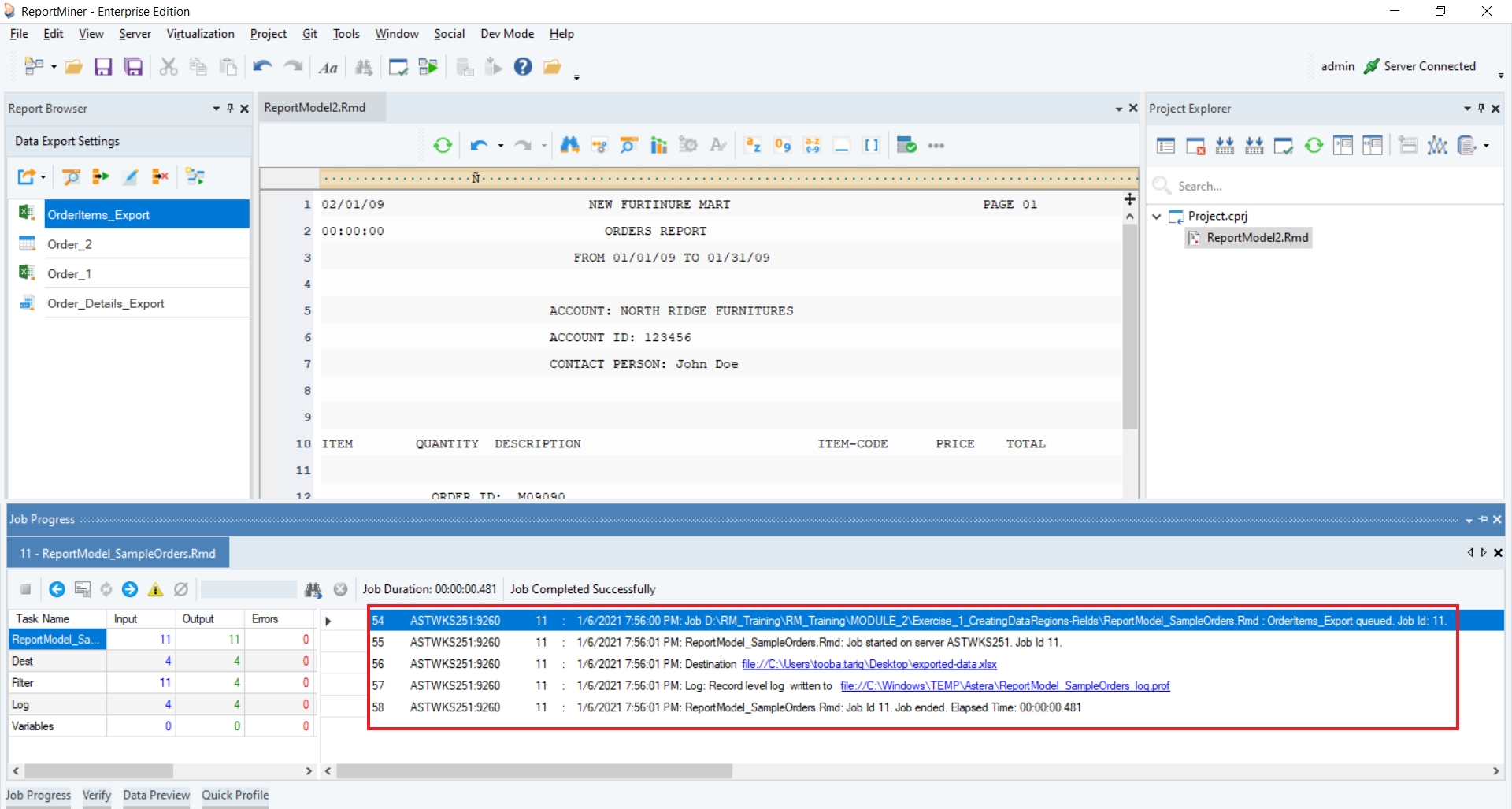Click the green refresh icon in report editor toolbar
Image resolution: width=1512 pixels, height=809 pixels.
coord(443,146)
